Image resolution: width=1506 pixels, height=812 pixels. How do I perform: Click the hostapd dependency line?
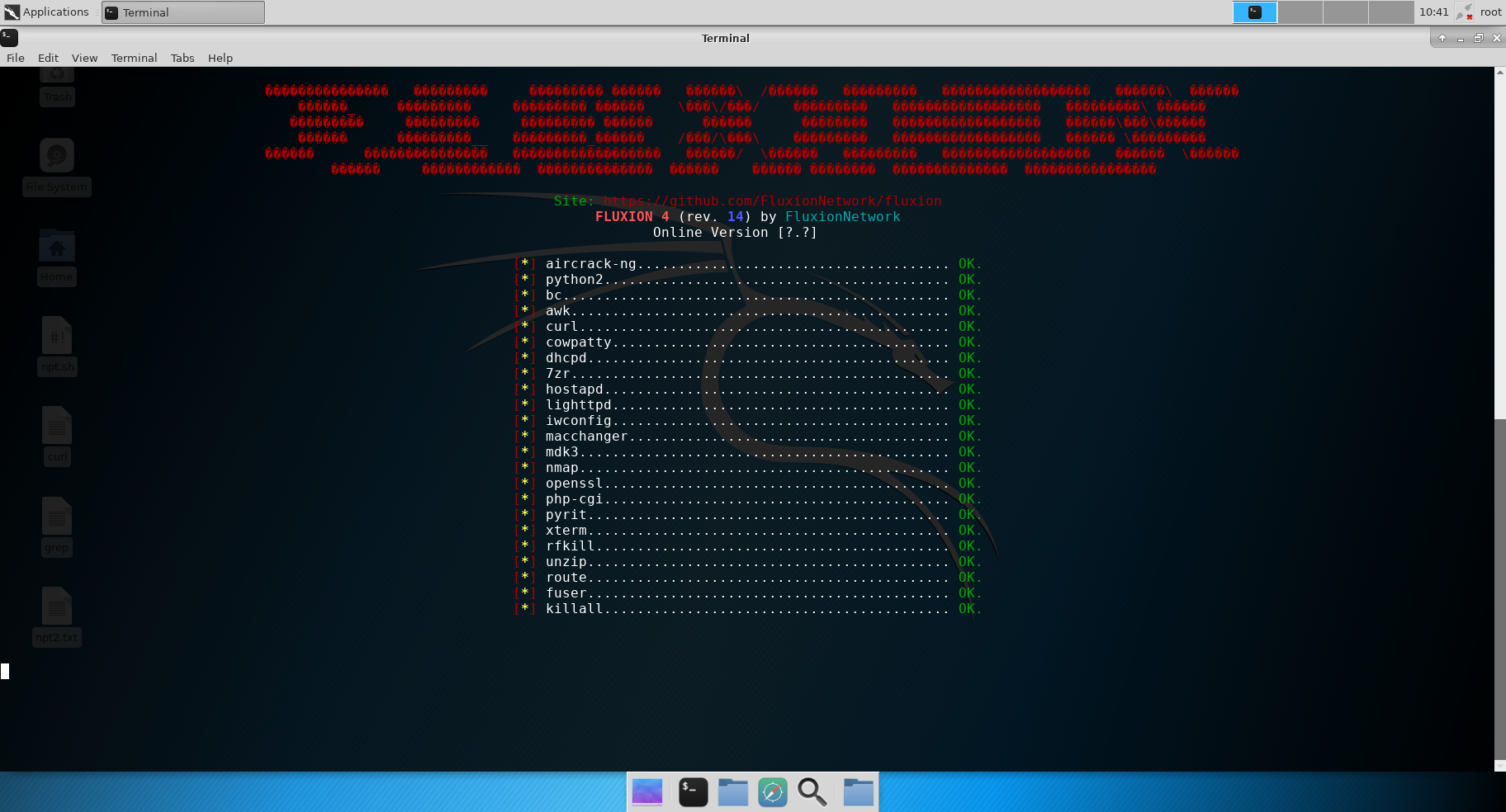tap(747, 389)
